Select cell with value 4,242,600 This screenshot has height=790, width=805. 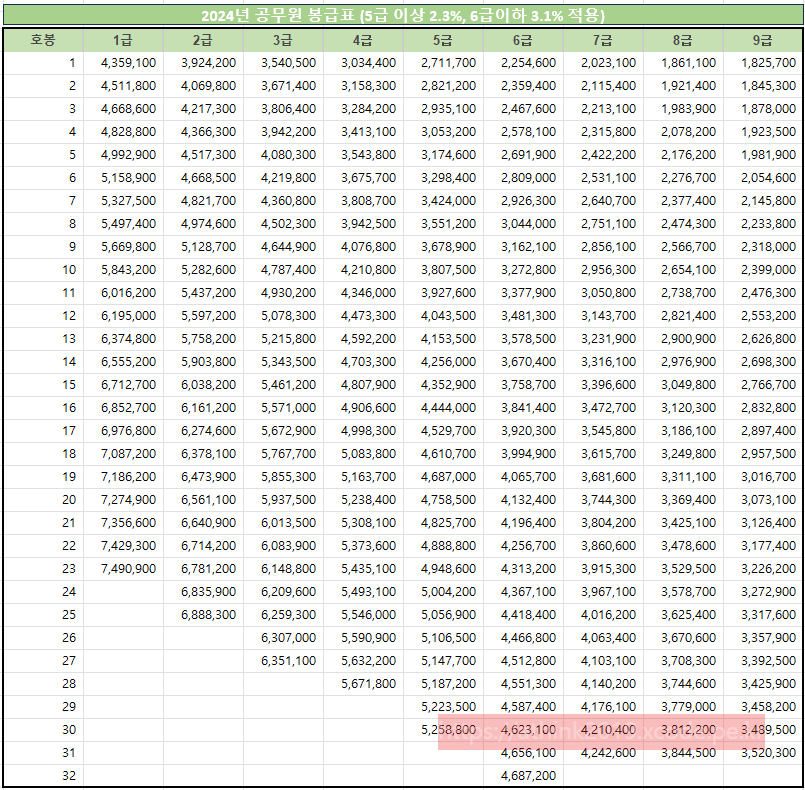click(x=603, y=753)
